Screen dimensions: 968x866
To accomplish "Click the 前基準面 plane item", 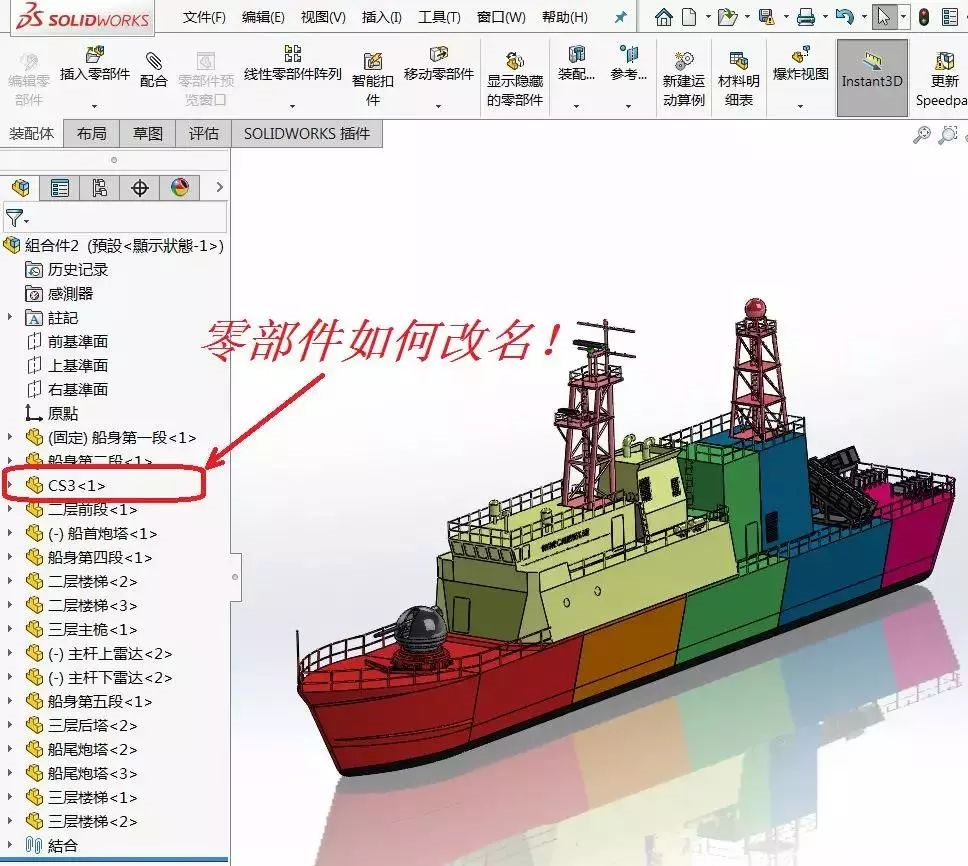I will pyautogui.click(x=77, y=341).
